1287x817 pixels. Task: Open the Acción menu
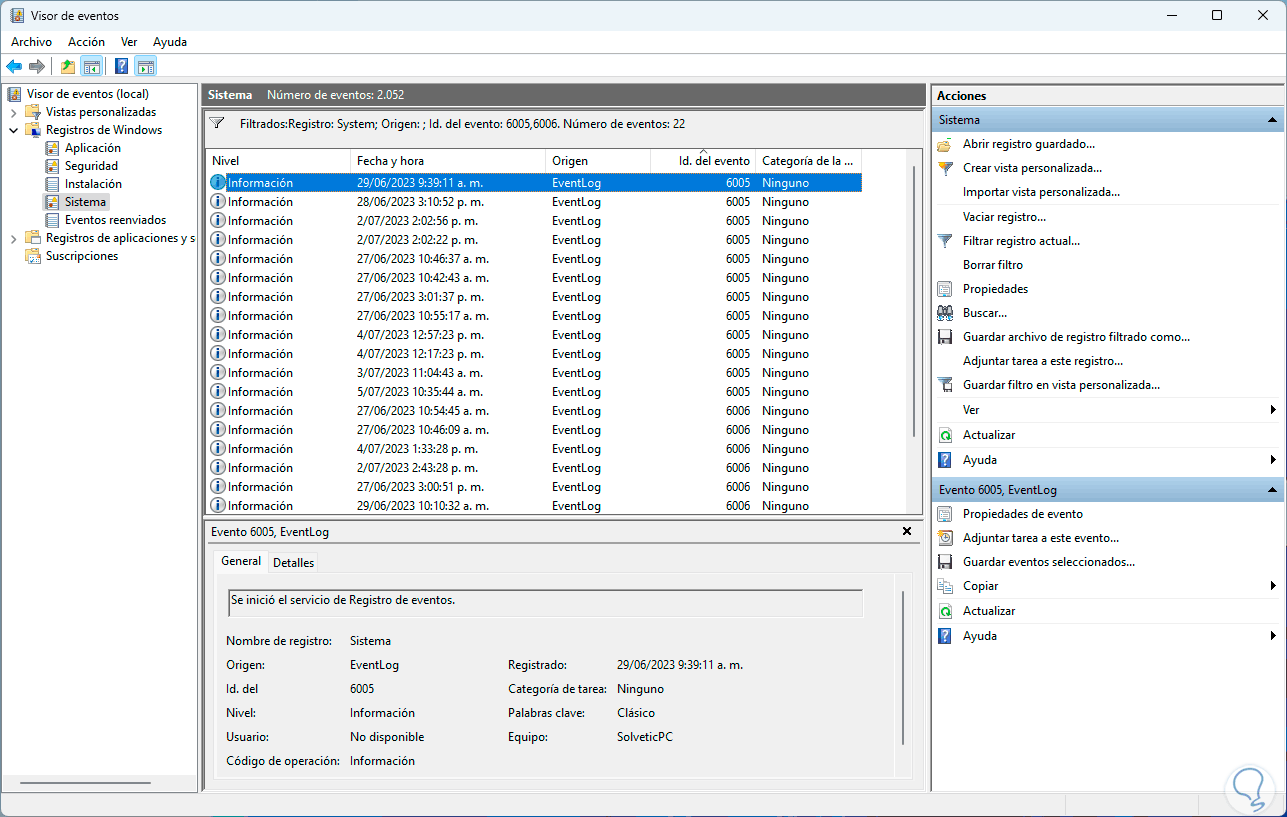click(x=86, y=42)
